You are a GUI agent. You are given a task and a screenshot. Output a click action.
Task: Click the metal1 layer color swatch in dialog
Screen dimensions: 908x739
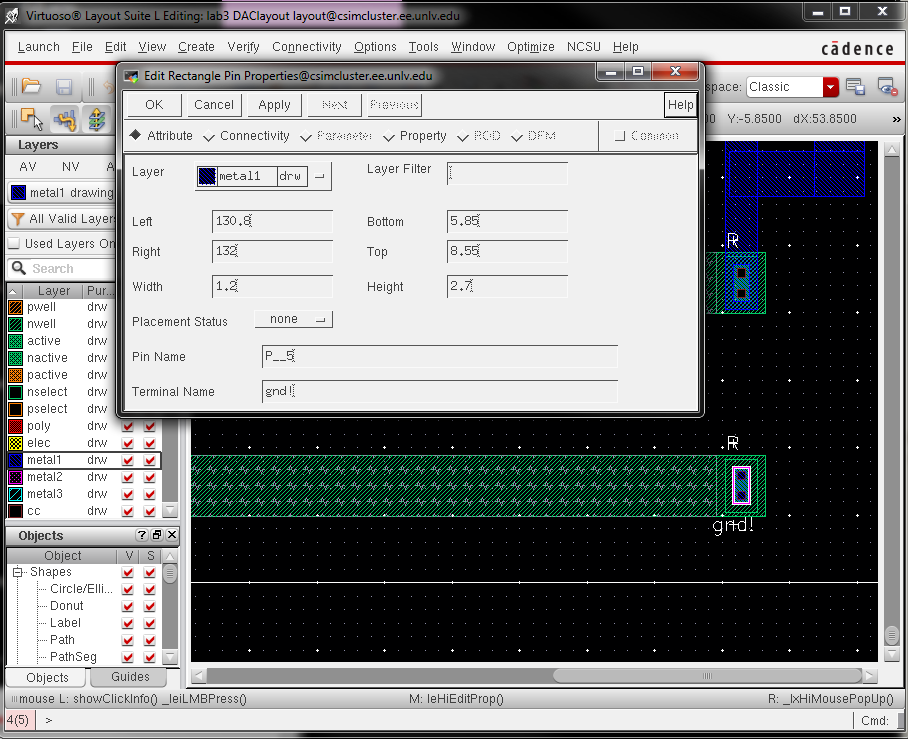207,176
